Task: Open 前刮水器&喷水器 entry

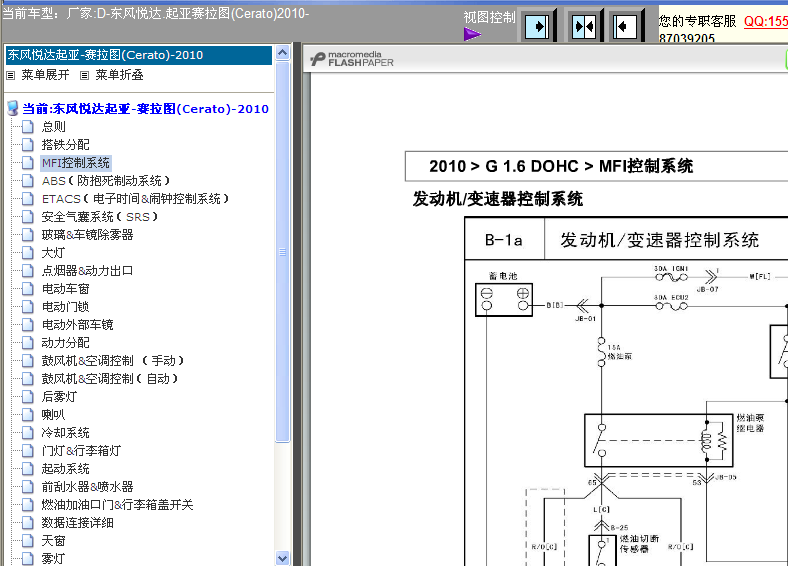Action: 87,487
